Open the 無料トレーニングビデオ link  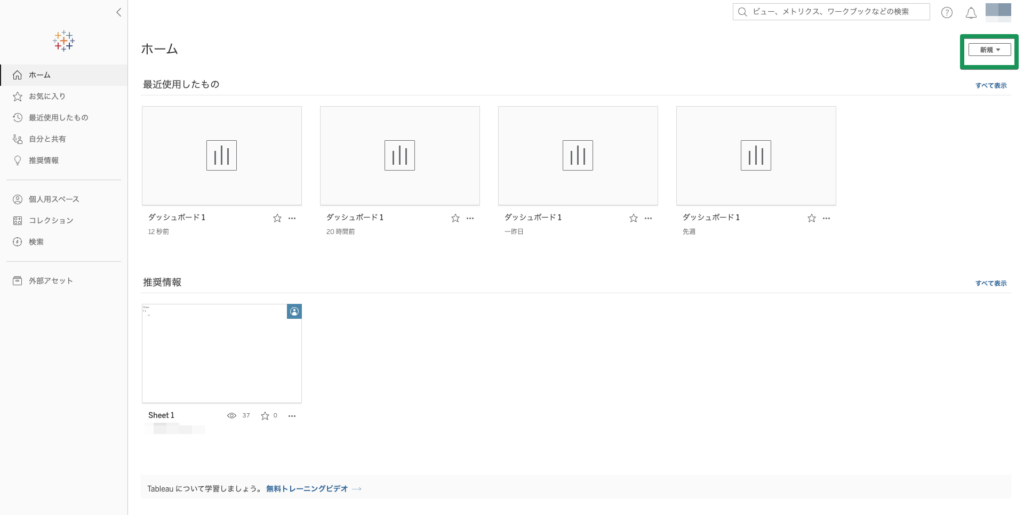(307, 489)
